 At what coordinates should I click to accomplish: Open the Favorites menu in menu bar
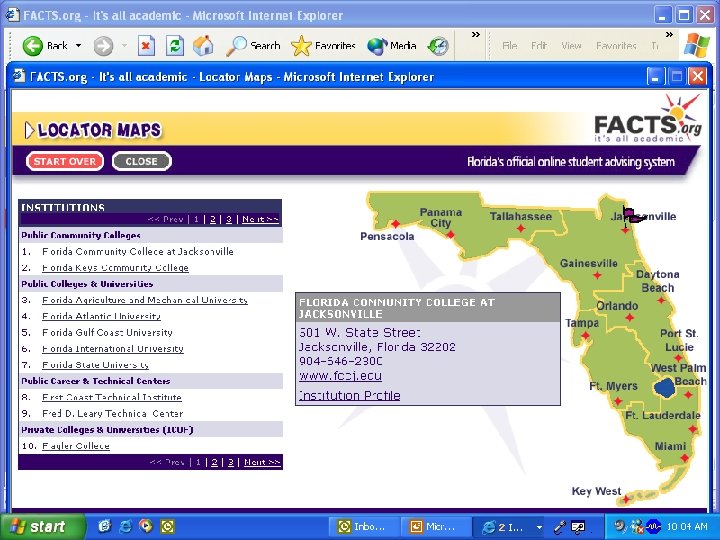616,46
